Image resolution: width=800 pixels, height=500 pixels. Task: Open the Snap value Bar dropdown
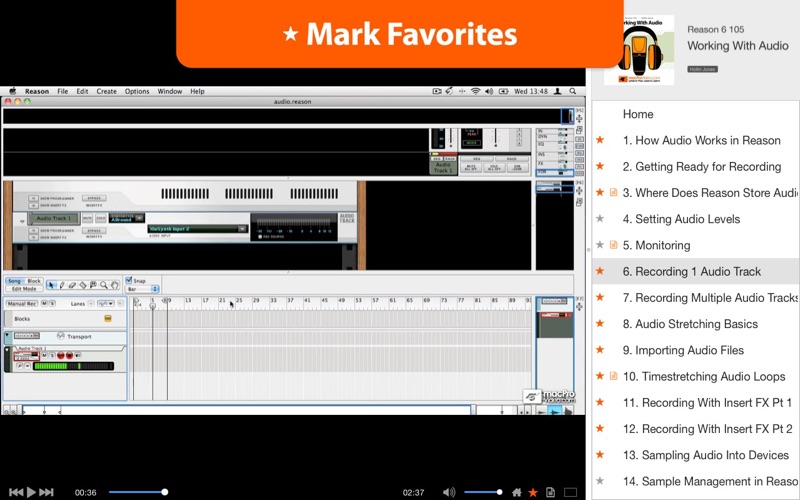pos(142,289)
